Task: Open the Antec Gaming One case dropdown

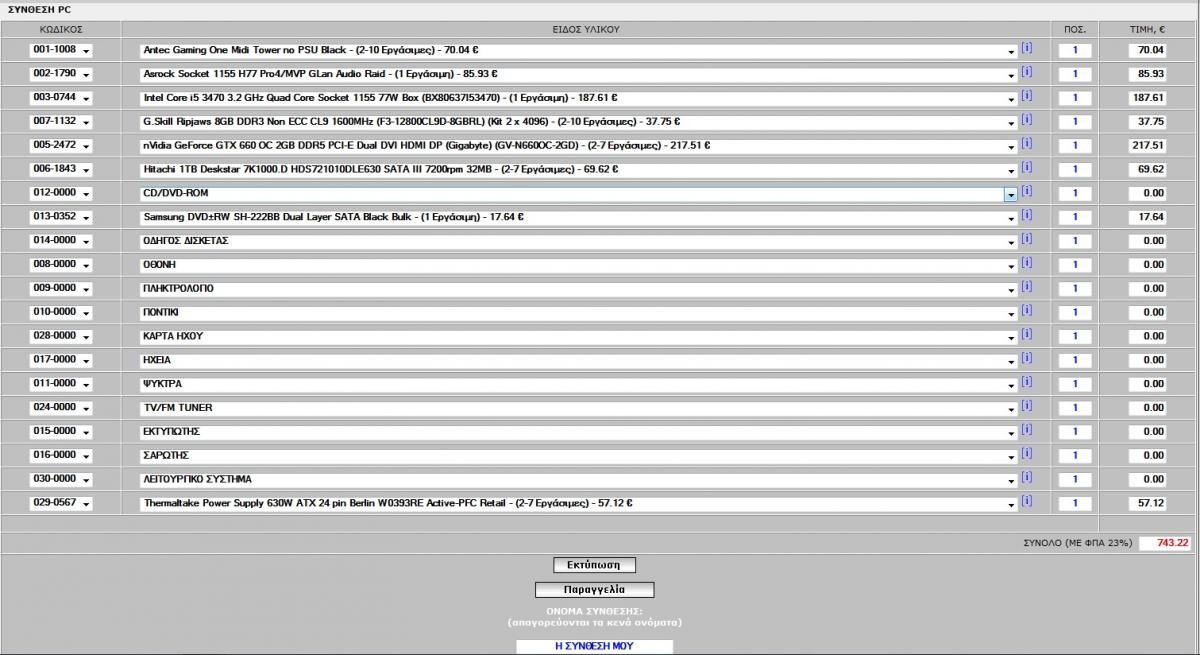Action: coord(579,50)
